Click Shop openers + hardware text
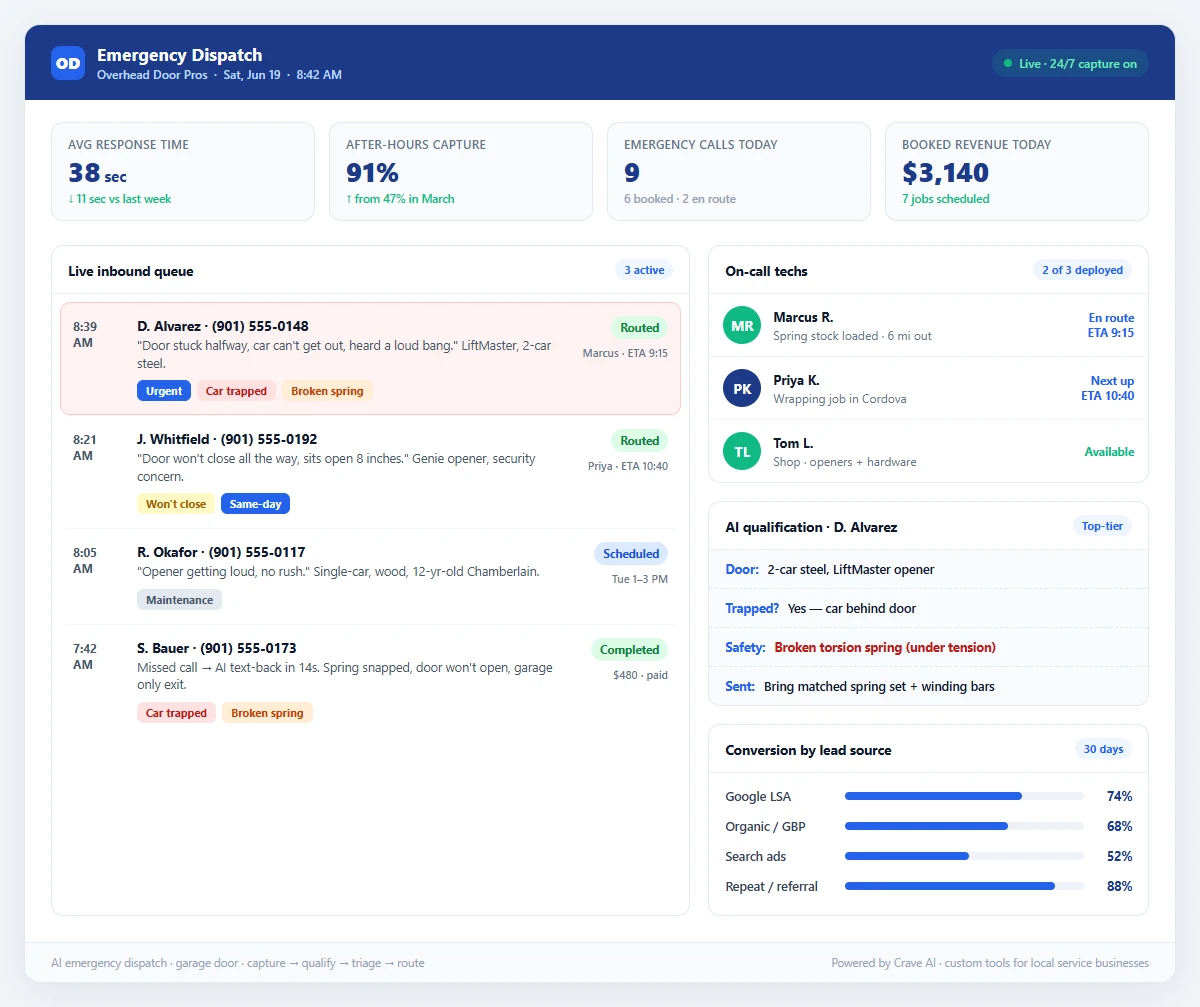Viewport: 1200px width, 1007px height. pyautogui.click(x=844, y=462)
